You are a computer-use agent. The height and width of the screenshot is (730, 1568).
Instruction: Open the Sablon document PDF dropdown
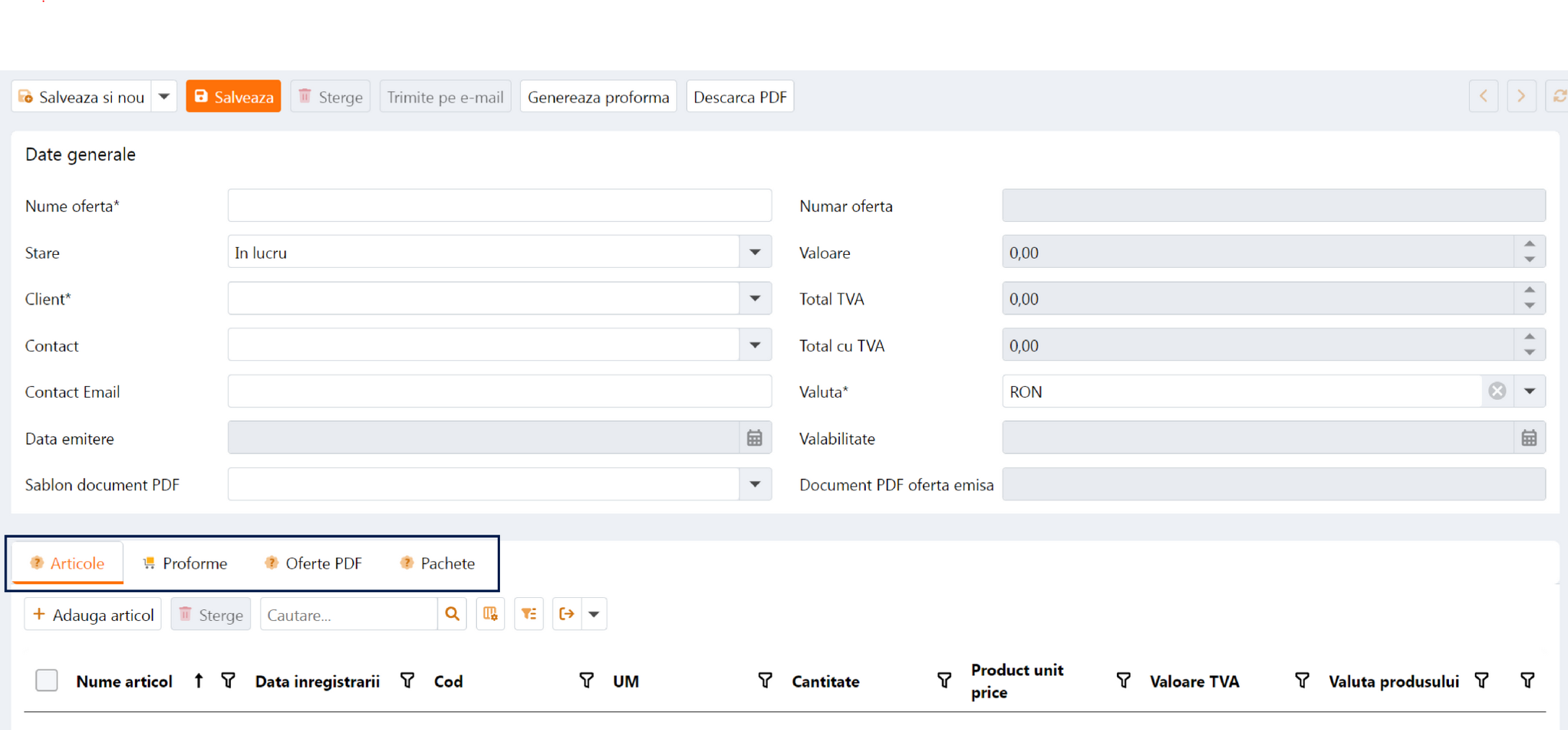[x=755, y=485]
